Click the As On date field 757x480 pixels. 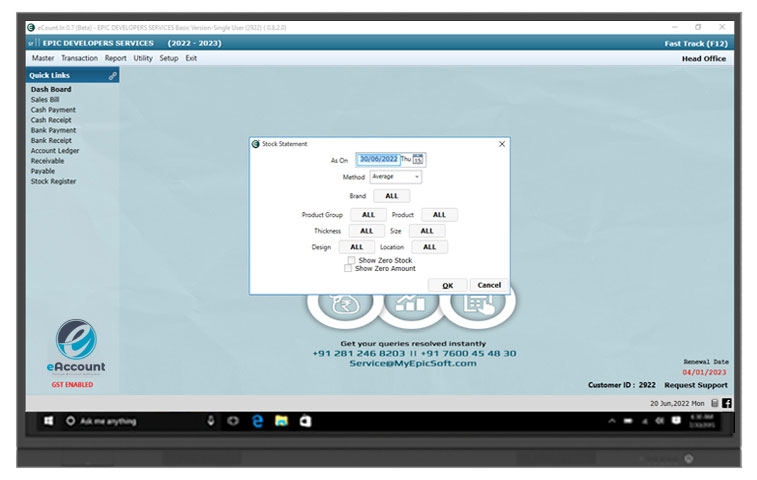378,159
